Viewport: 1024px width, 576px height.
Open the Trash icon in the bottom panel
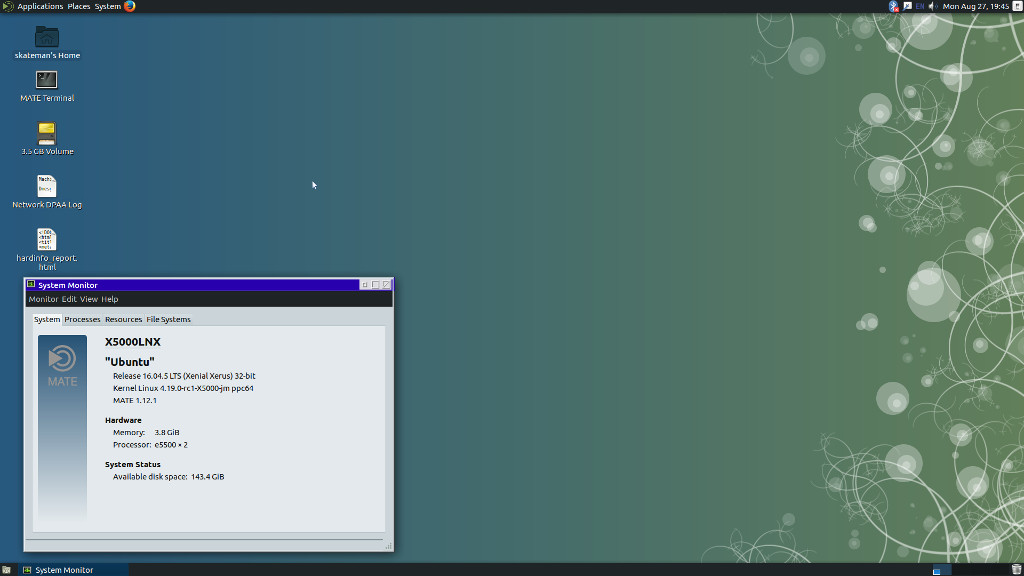(x=1016, y=570)
